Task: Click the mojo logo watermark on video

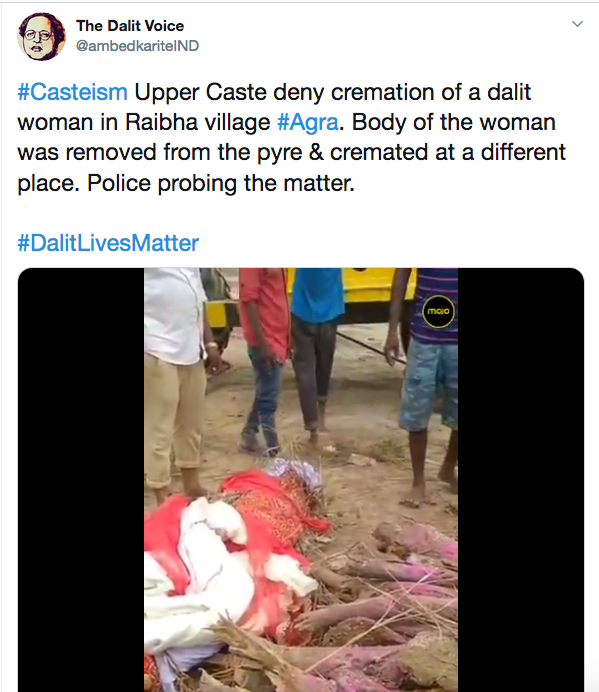Action: tap(438, 312)
